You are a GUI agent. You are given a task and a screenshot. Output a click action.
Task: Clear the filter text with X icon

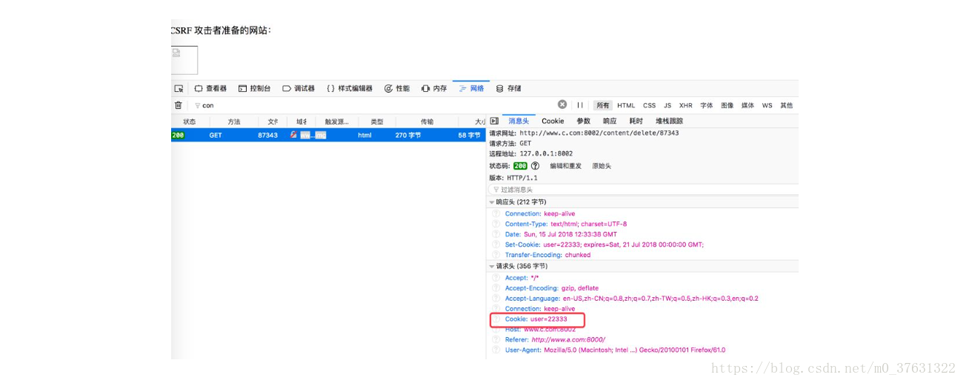[x=562, y=105]
